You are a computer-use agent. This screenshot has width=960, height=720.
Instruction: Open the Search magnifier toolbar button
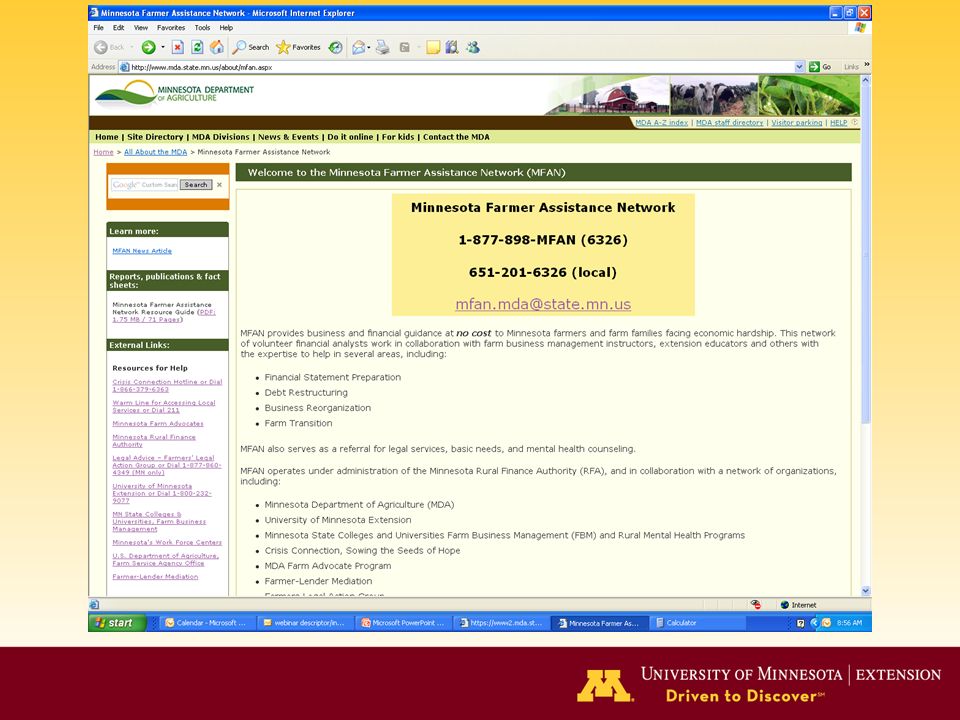[x=251, y=47]
